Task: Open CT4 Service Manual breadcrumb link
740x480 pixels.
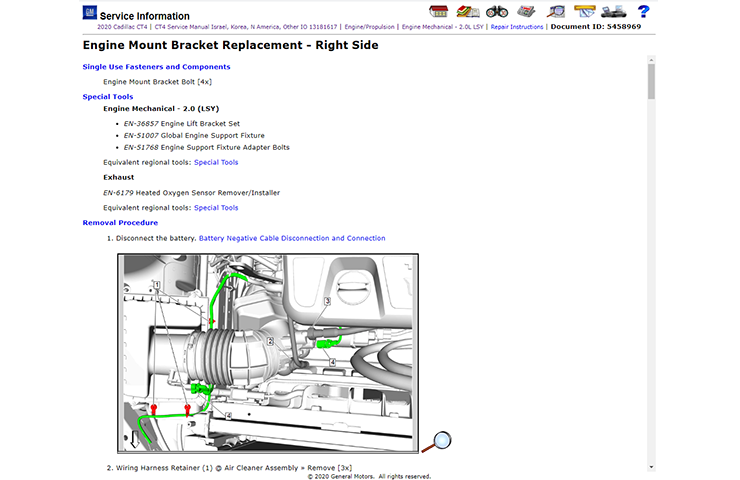Action: pyautogui.click(x=246, y=27)
